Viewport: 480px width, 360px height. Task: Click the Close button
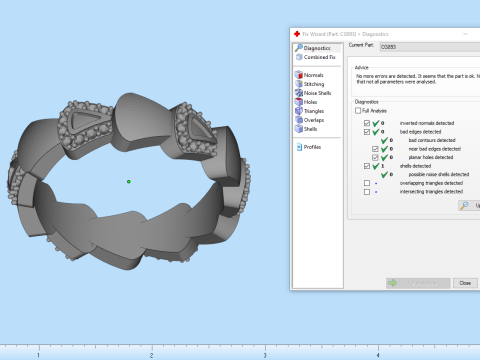point(465,283)
